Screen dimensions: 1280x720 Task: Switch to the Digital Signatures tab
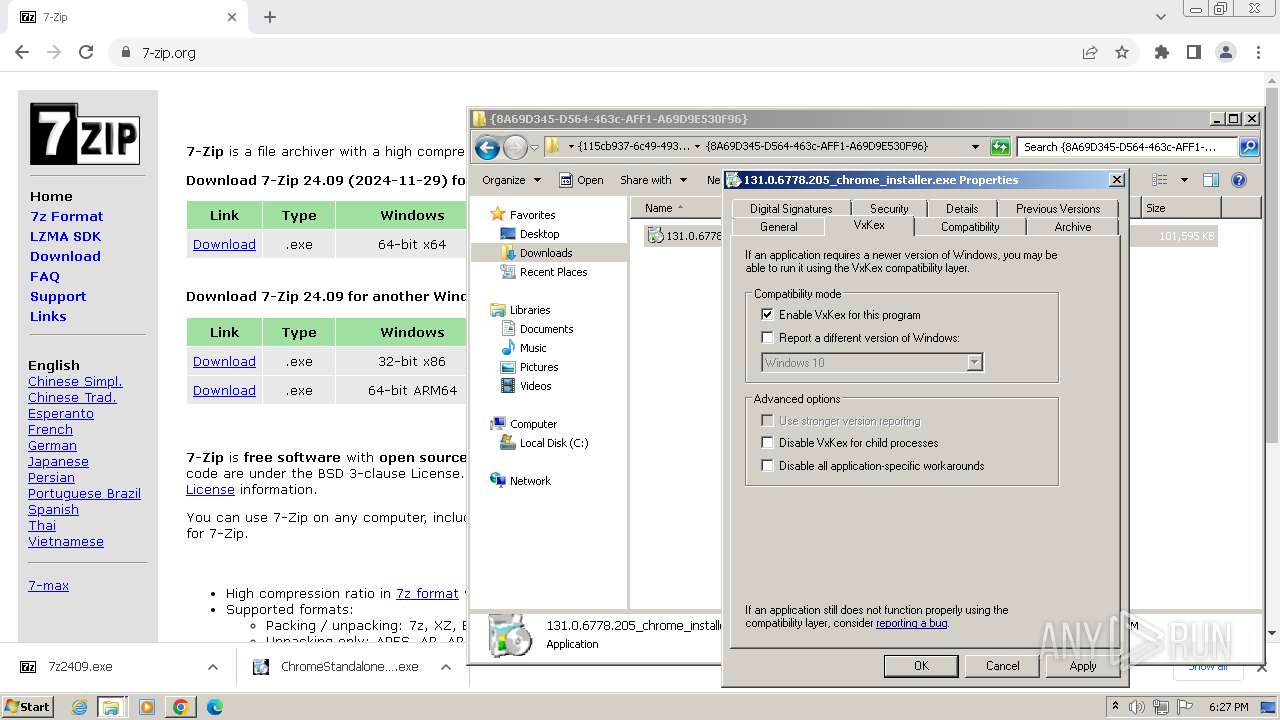tap(791, 209)
